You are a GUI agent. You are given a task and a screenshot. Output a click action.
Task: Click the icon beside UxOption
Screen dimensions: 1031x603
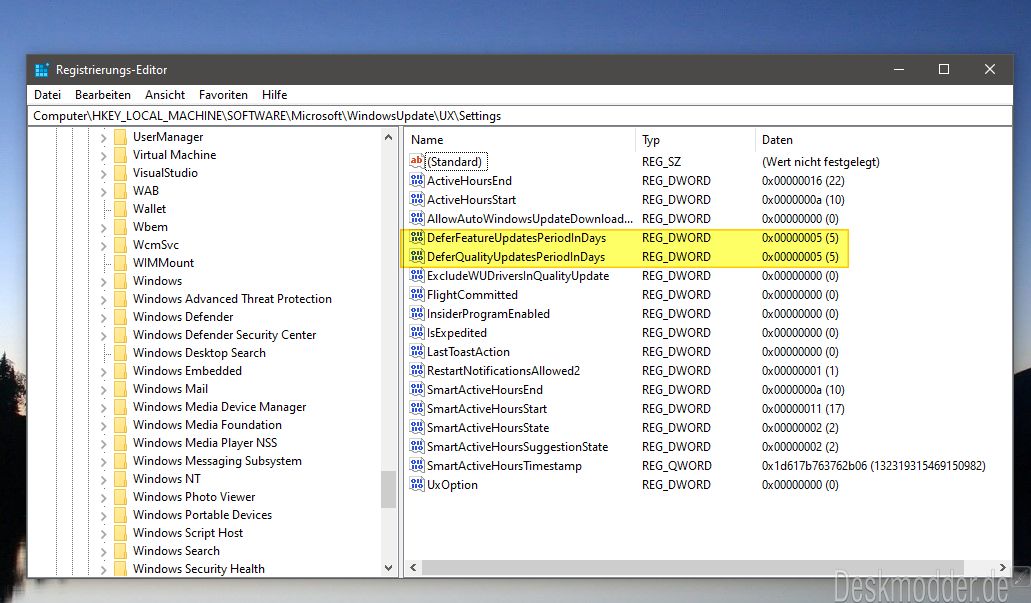click(x=417, y=485)
